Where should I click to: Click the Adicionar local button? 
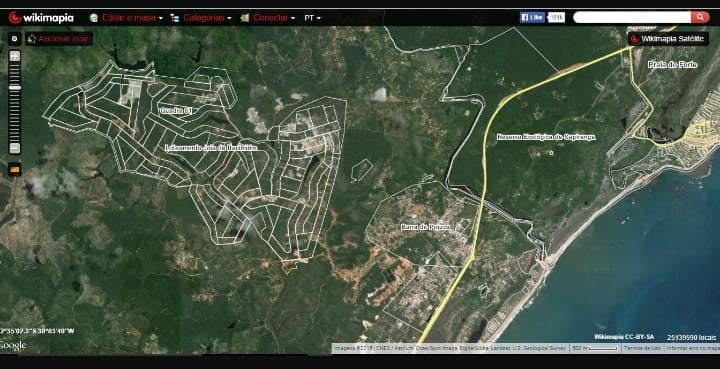[59, 39]
